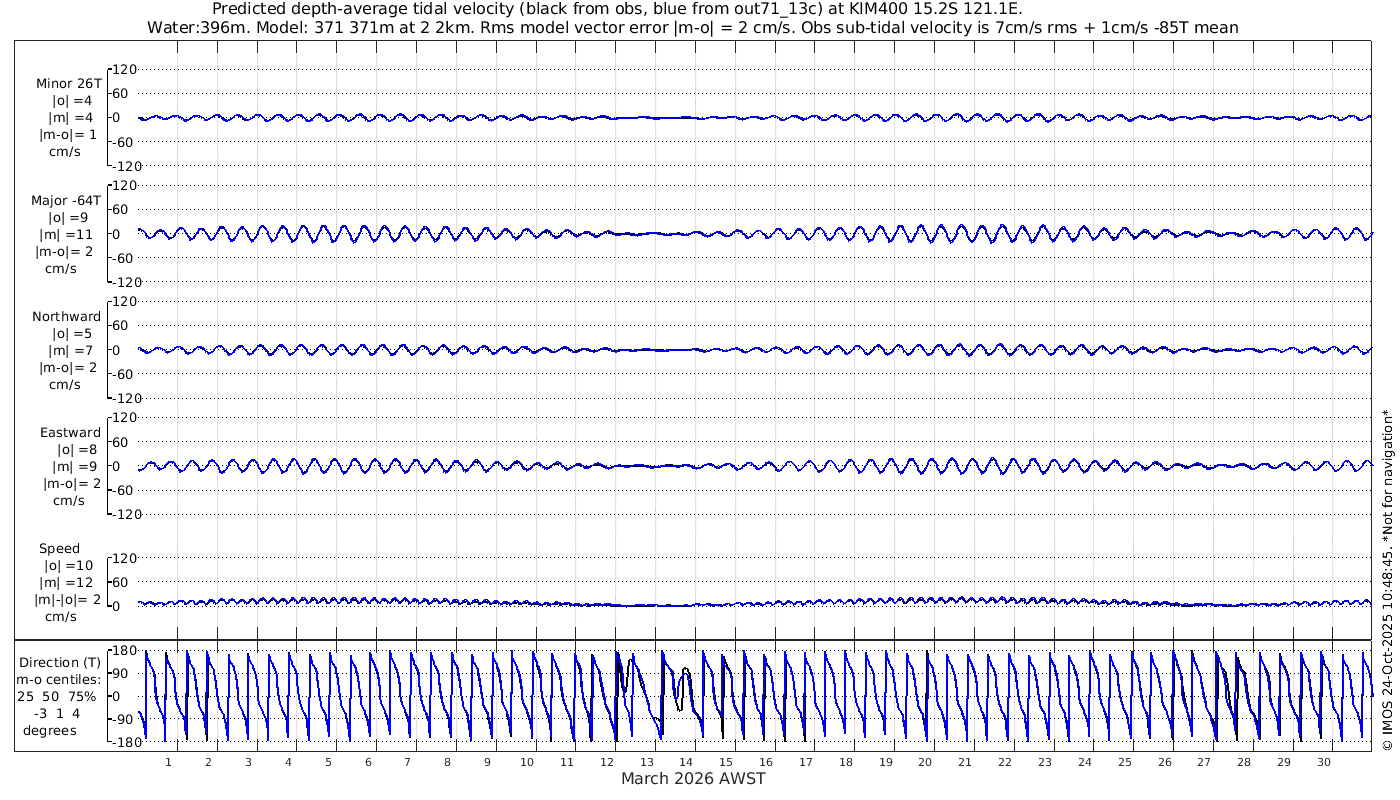This screenshot has height=800, width=1400.
Task: Click the 'Major -64T' panel label
Action: pos(66,201)
